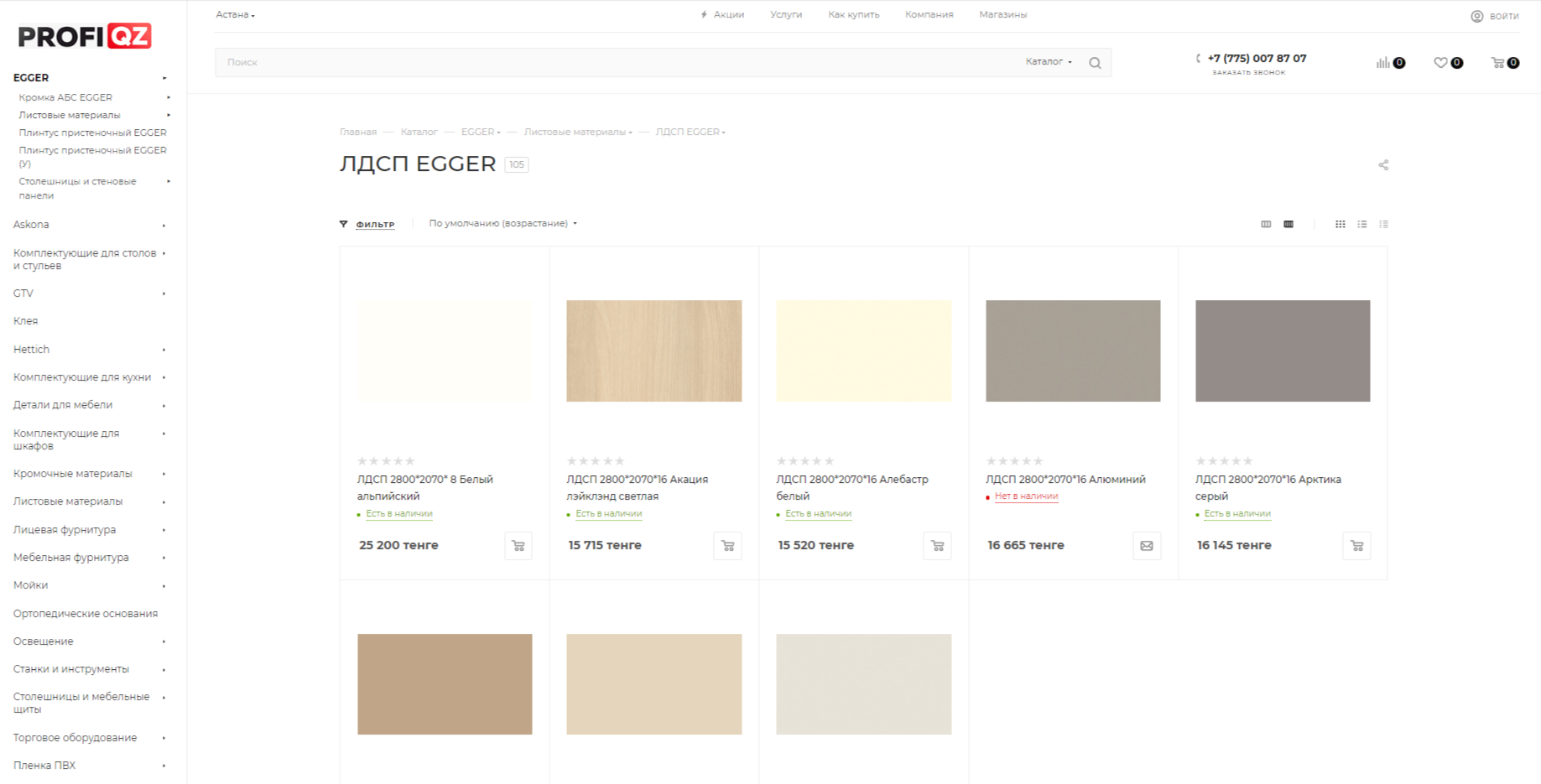The width and height of the screenshot is (1541, 784).
Task: Open Алебастр белый cream thumbnail
Action: (864, 351)
